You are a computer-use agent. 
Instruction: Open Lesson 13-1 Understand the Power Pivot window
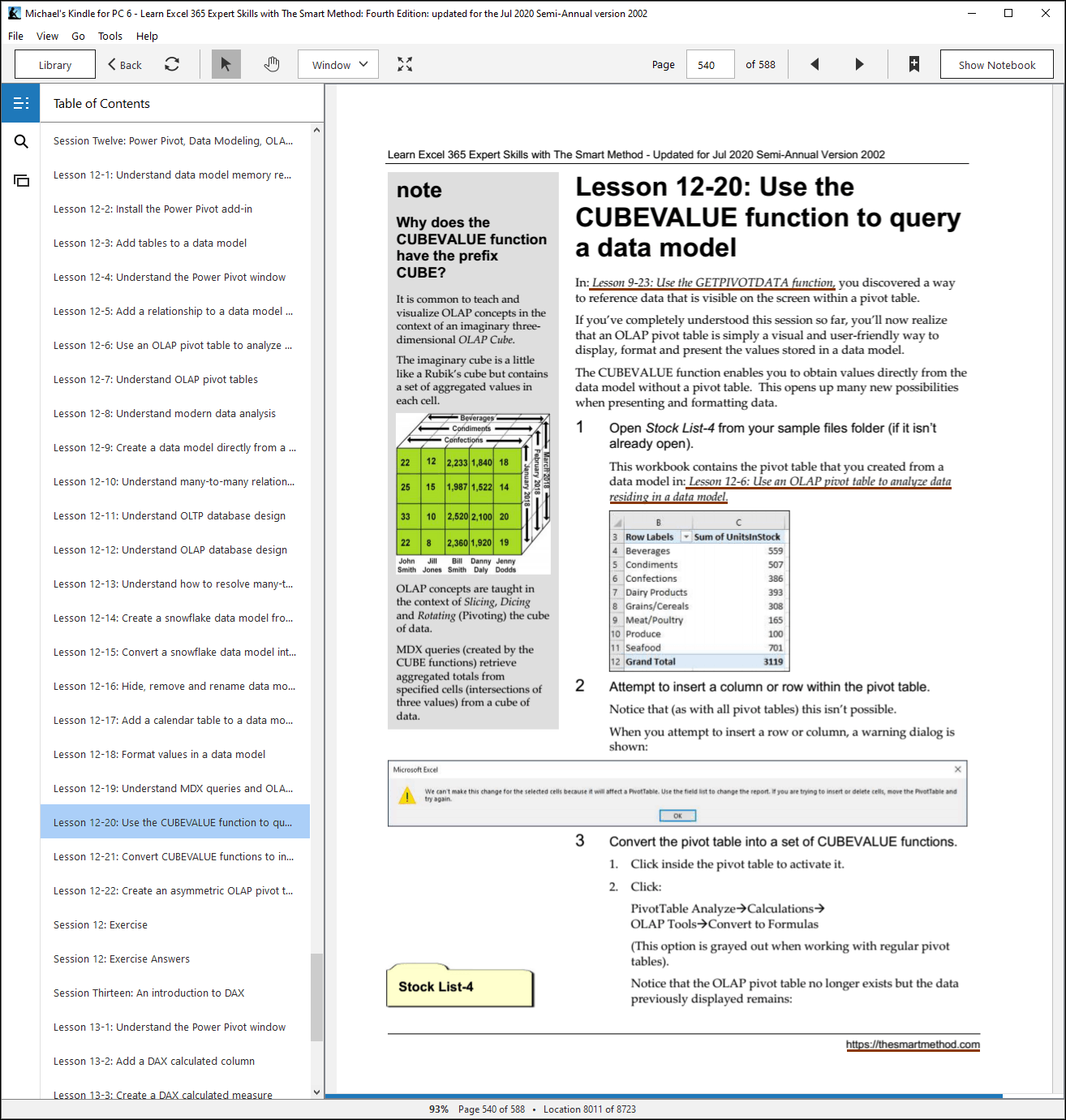[175, 1027]
